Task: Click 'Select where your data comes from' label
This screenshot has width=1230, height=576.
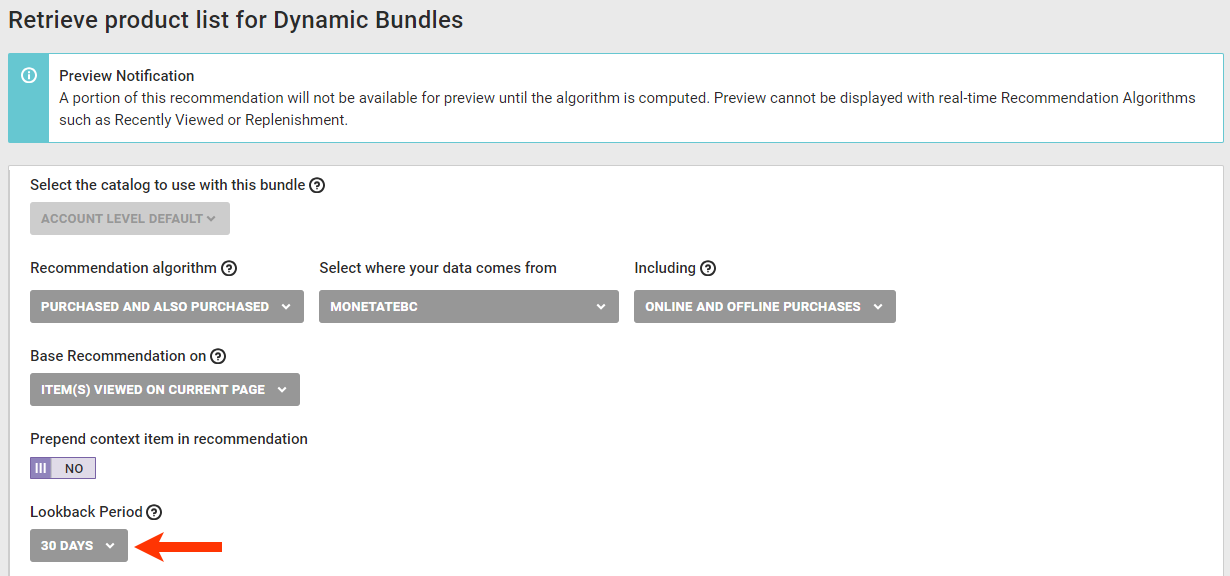Action: coord(438,268)
